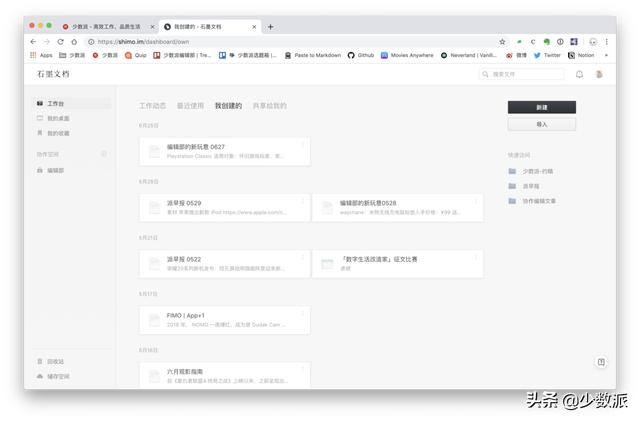Open more options on 编辑部的新玩意 0627 card
640x421 pixels.
coord(302,146)
